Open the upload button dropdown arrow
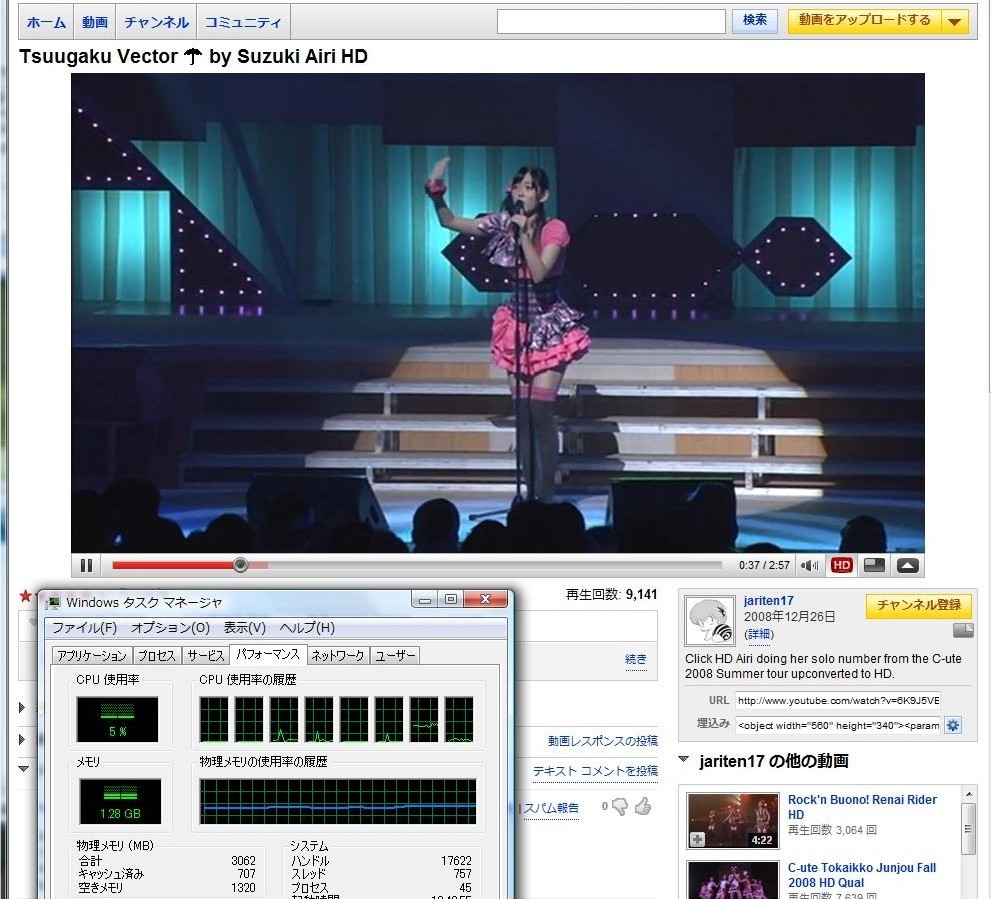991x899 pixels. pos(955,21)
